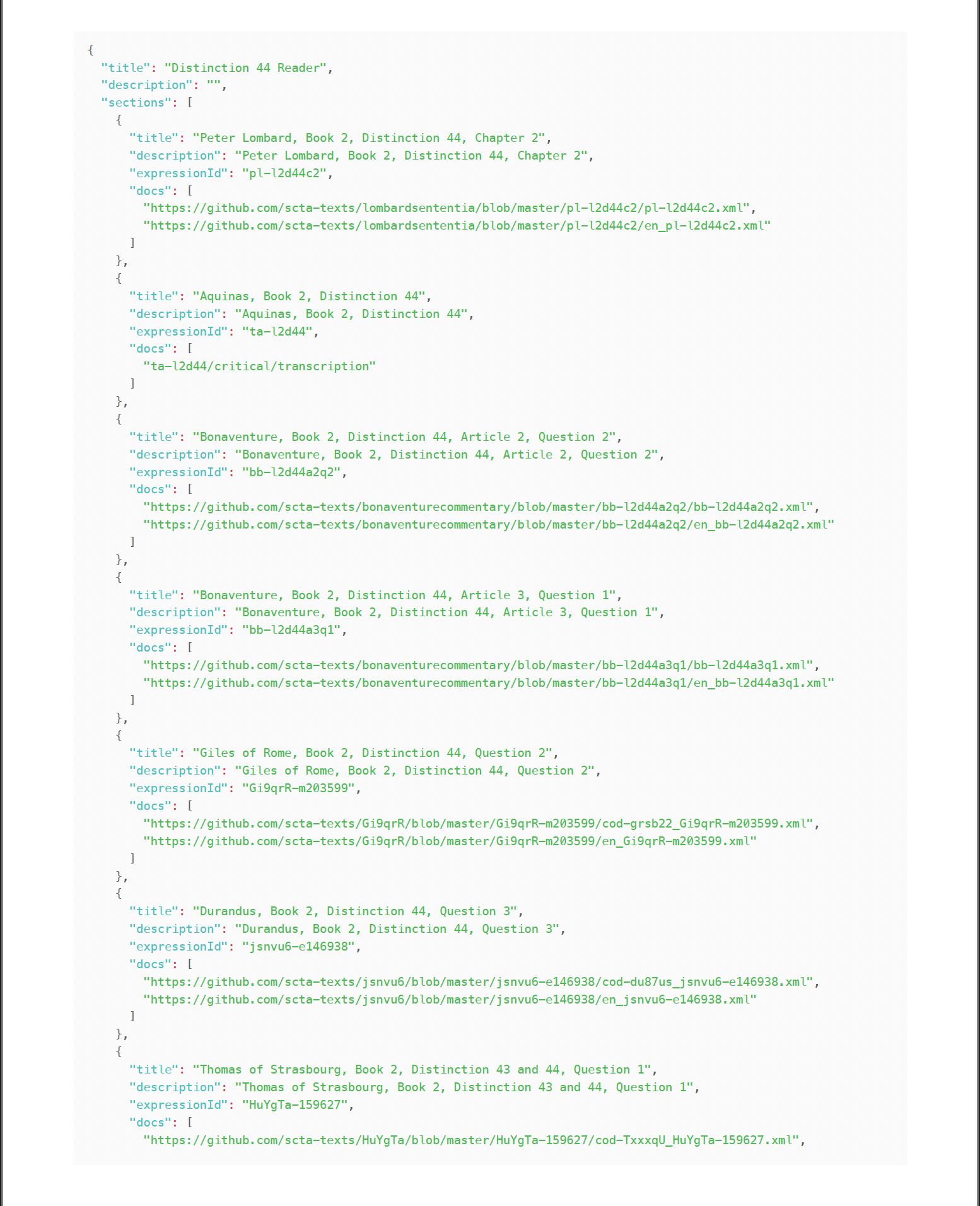The image size is (980, 1206).
Task: Click the URL ending in pl-l2d44c2/pl-l2d44c2.xml
Action: pos(446,208)
